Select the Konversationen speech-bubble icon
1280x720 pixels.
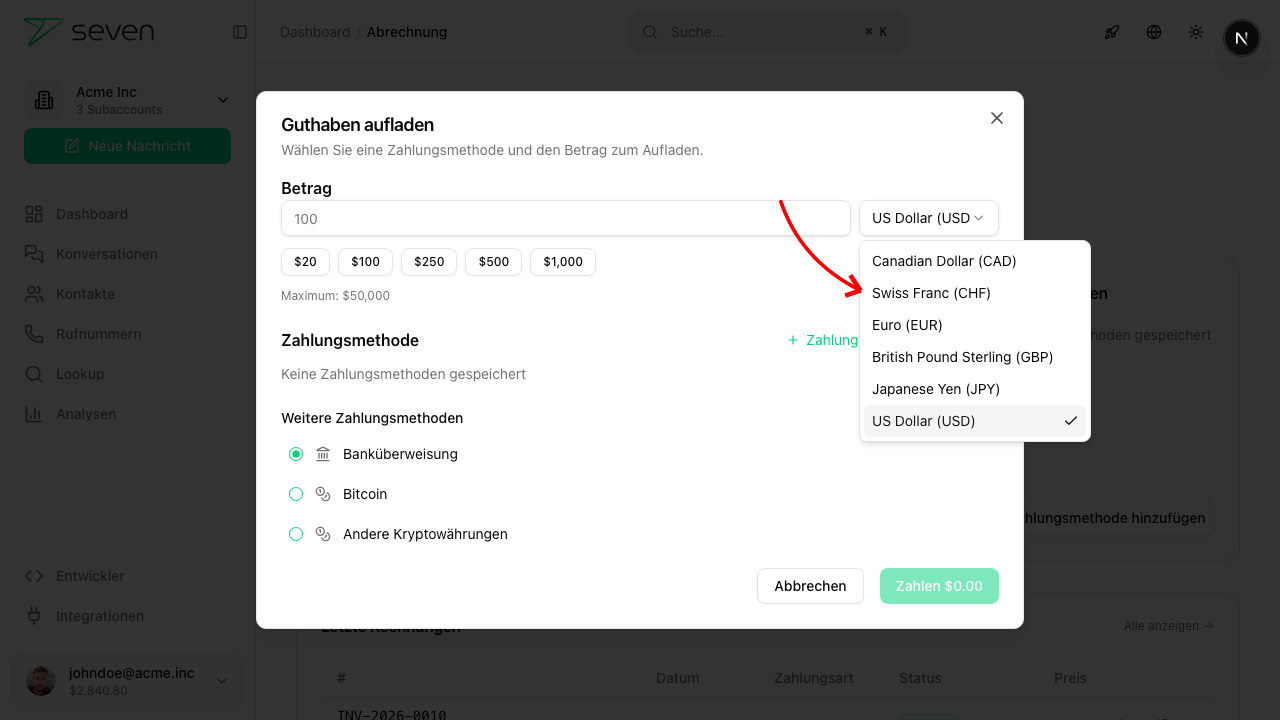coord(34,254)
